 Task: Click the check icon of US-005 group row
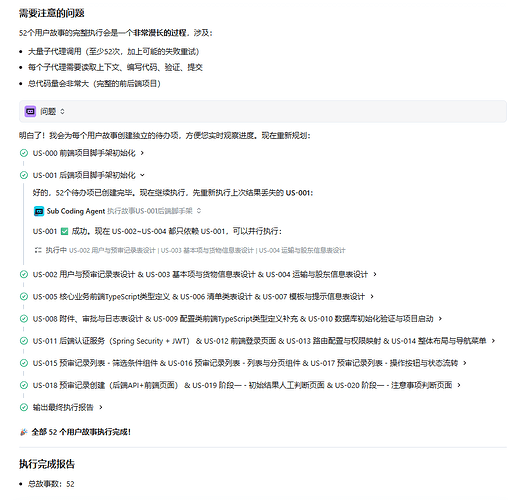pyautogui.click(x=24, y=296)
